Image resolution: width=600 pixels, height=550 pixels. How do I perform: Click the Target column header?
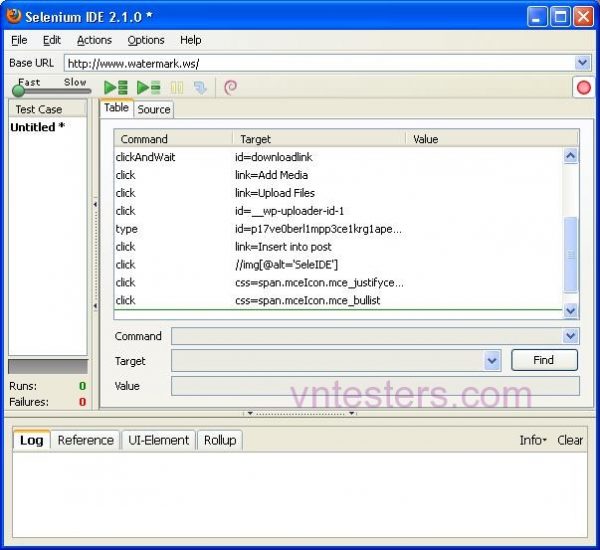click(319, 139)
